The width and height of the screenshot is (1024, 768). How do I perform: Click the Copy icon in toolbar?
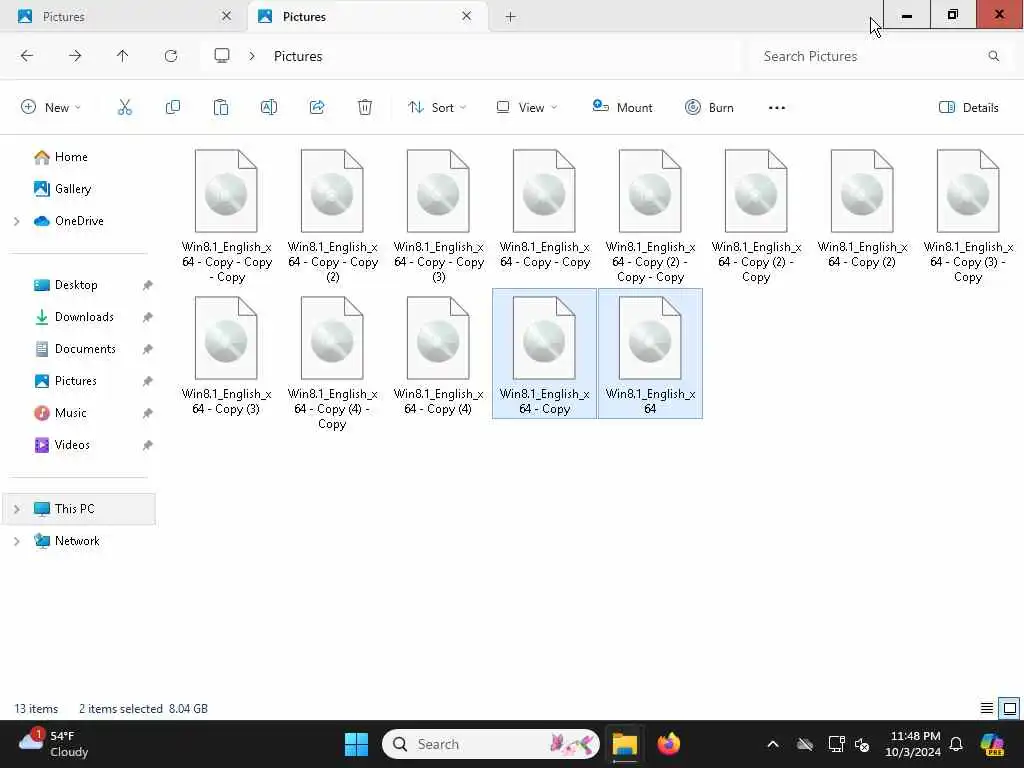173,108
